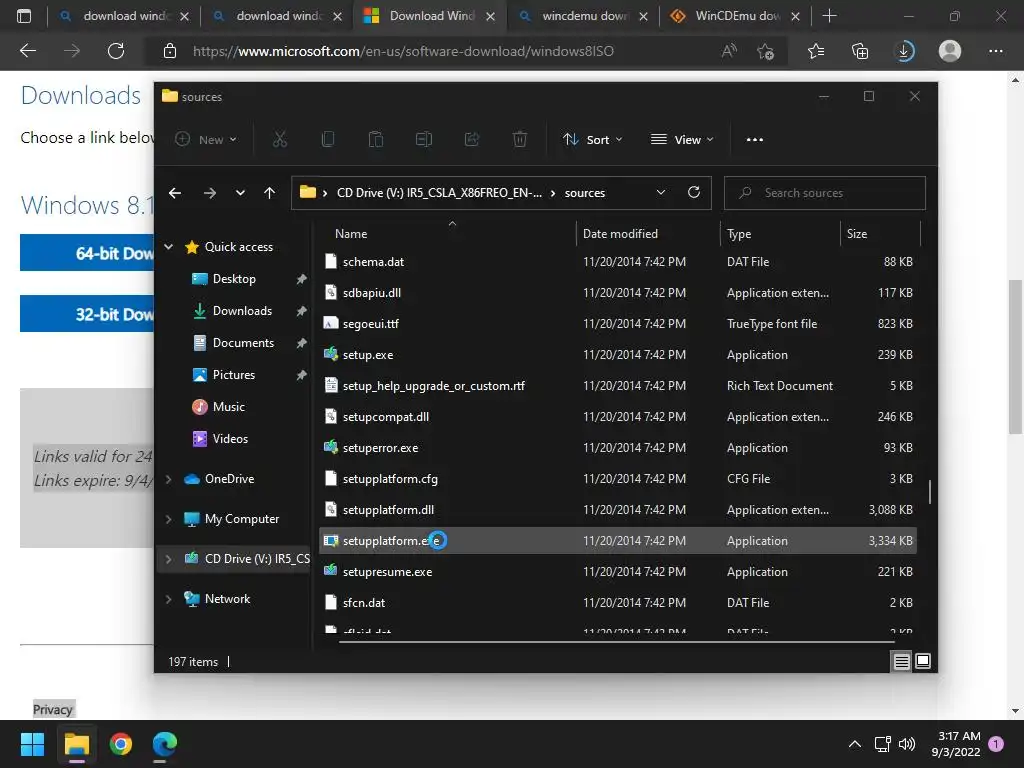Click CD Drive (V:) breadcrumb in address bar
Screen dimensions: 1024x768
pyautogui.click(x=439, y=193)
